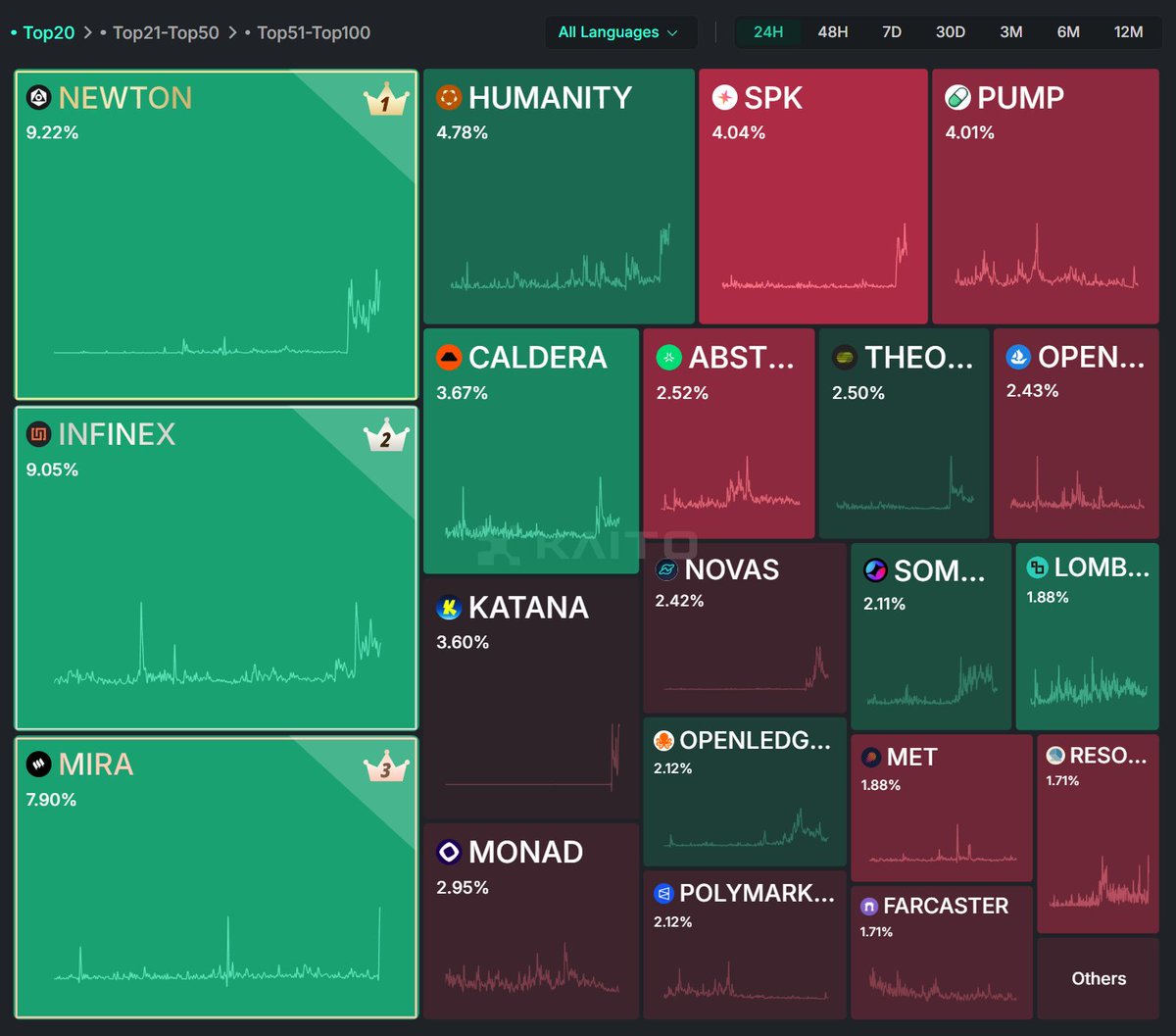Screen dimensions: 1176x1036
Task: Click the SPK logo icon
Action: click(724, 97)
